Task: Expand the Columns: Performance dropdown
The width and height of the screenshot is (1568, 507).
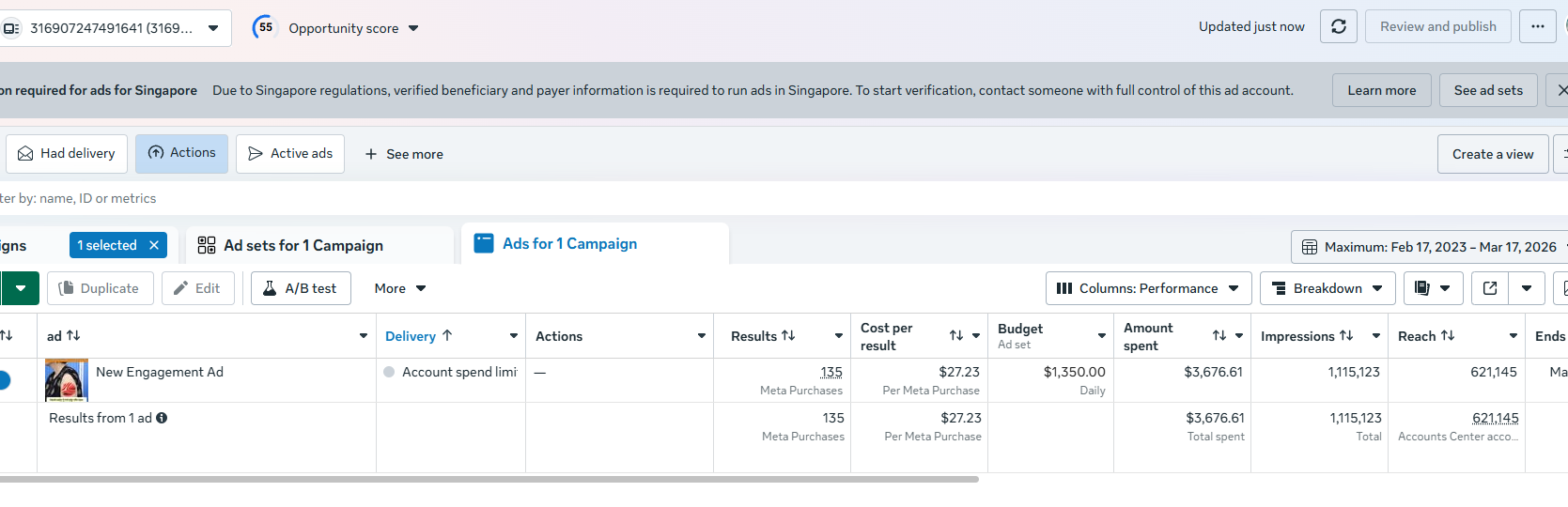Action: pos(1148,288)
